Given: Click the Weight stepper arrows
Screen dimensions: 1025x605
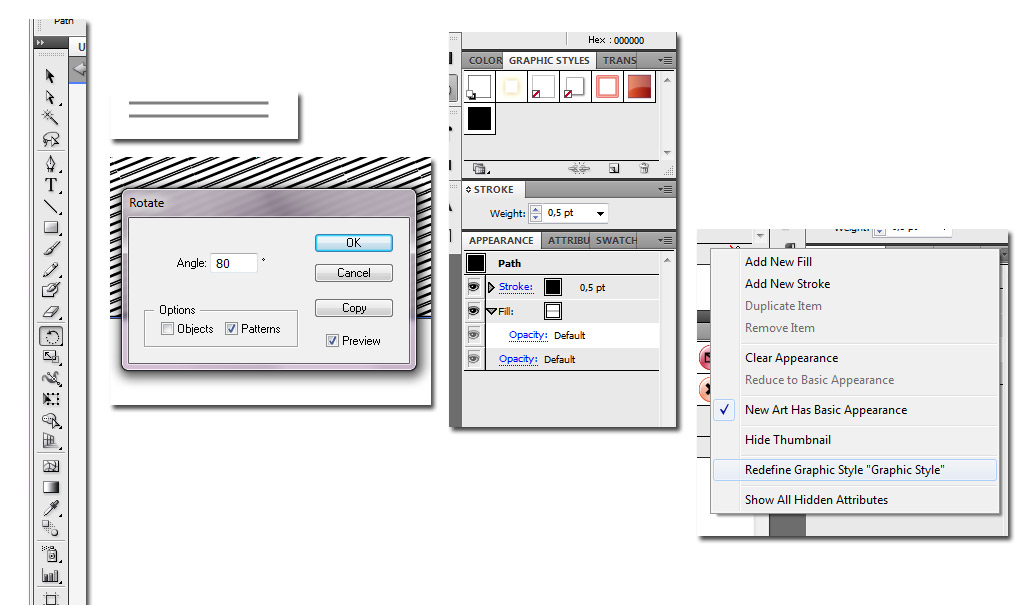Looking at the screenshot, I should pos(535,214).
